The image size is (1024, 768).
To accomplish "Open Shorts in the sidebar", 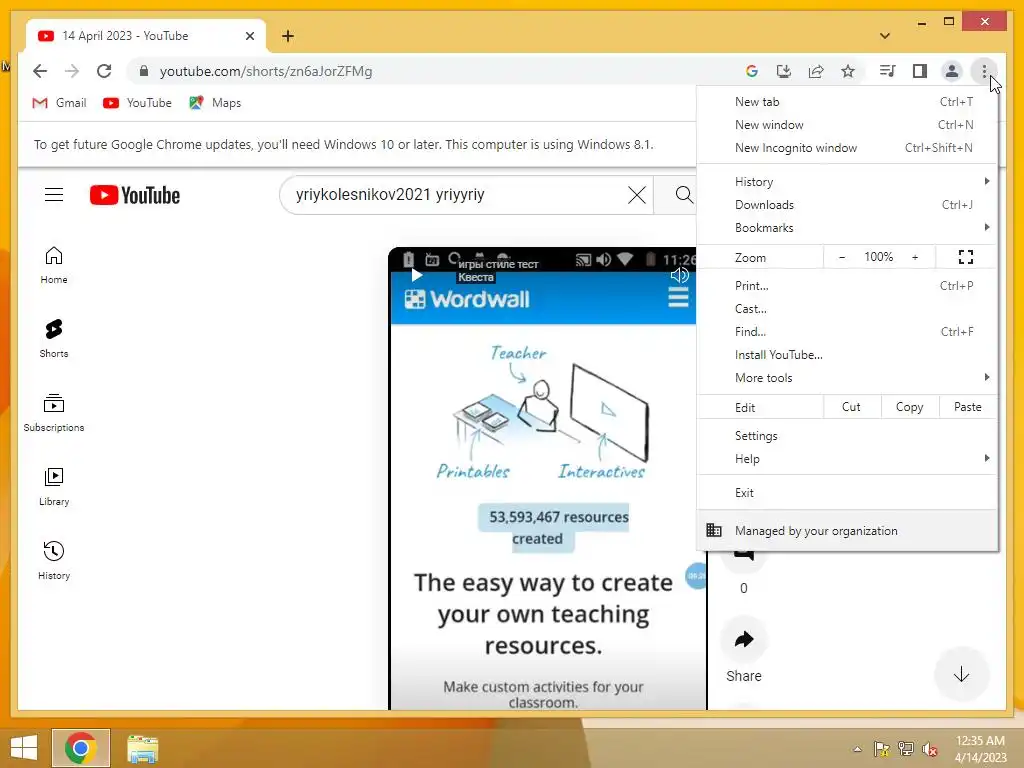I will [x=54, y=338].
